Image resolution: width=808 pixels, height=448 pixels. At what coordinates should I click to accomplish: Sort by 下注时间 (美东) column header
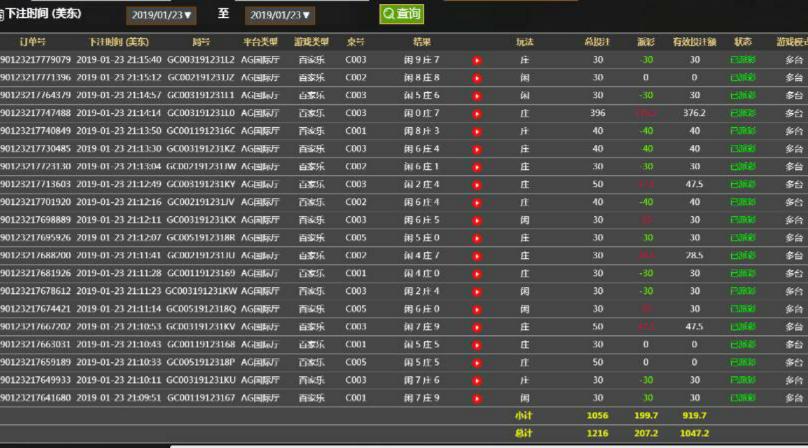[118, 42]
